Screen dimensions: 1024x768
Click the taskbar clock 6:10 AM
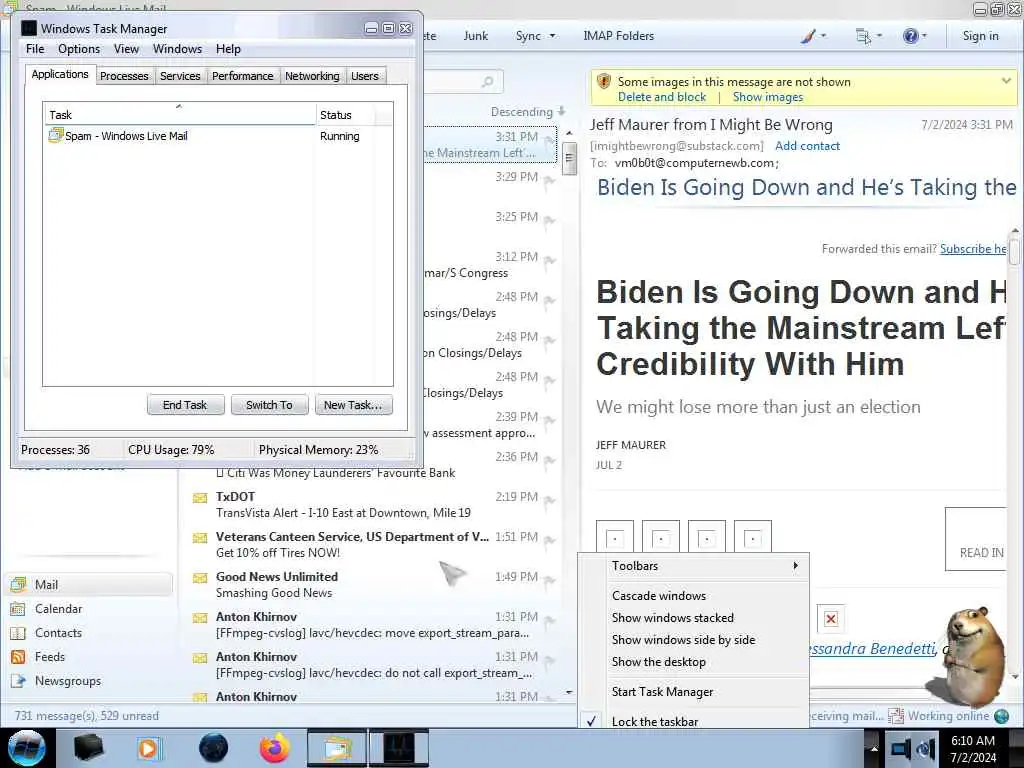tap(972, 741)
